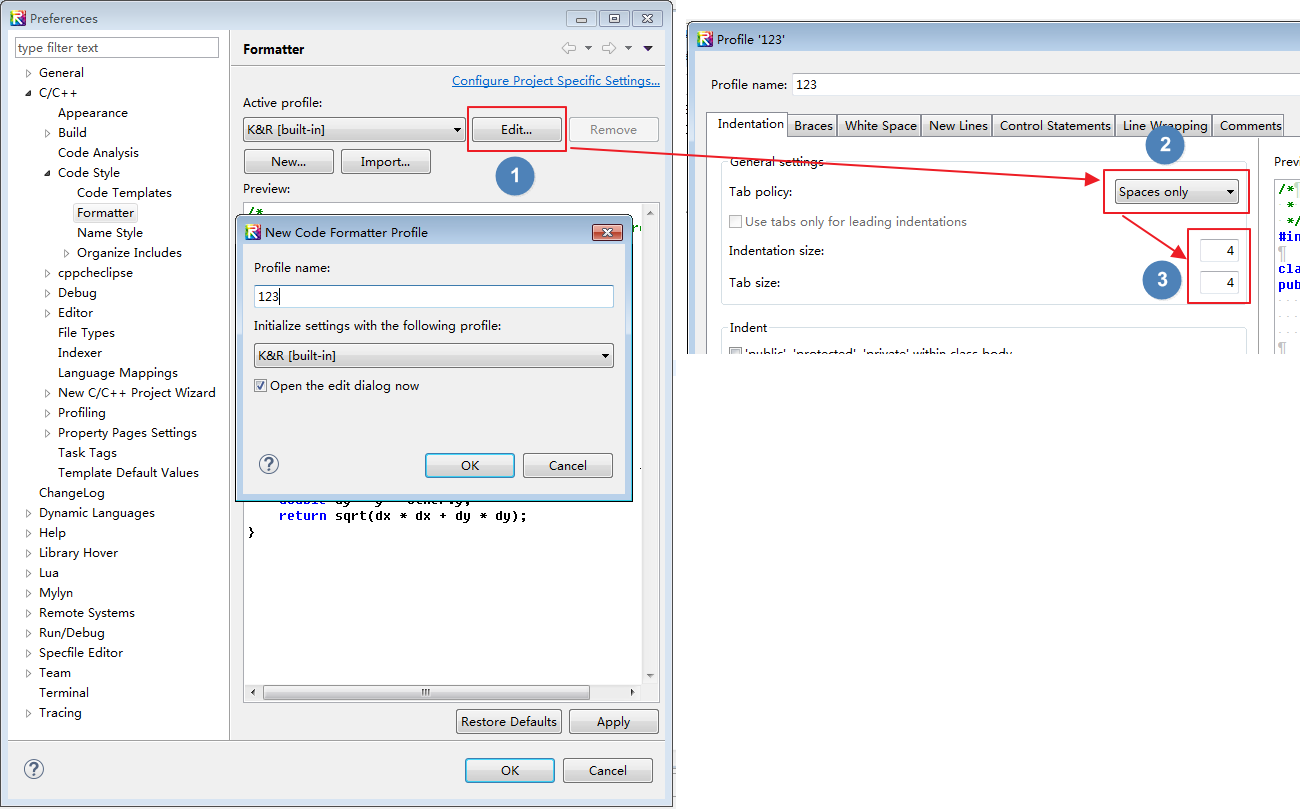Select Template Default Values in tree

point(128,473)
